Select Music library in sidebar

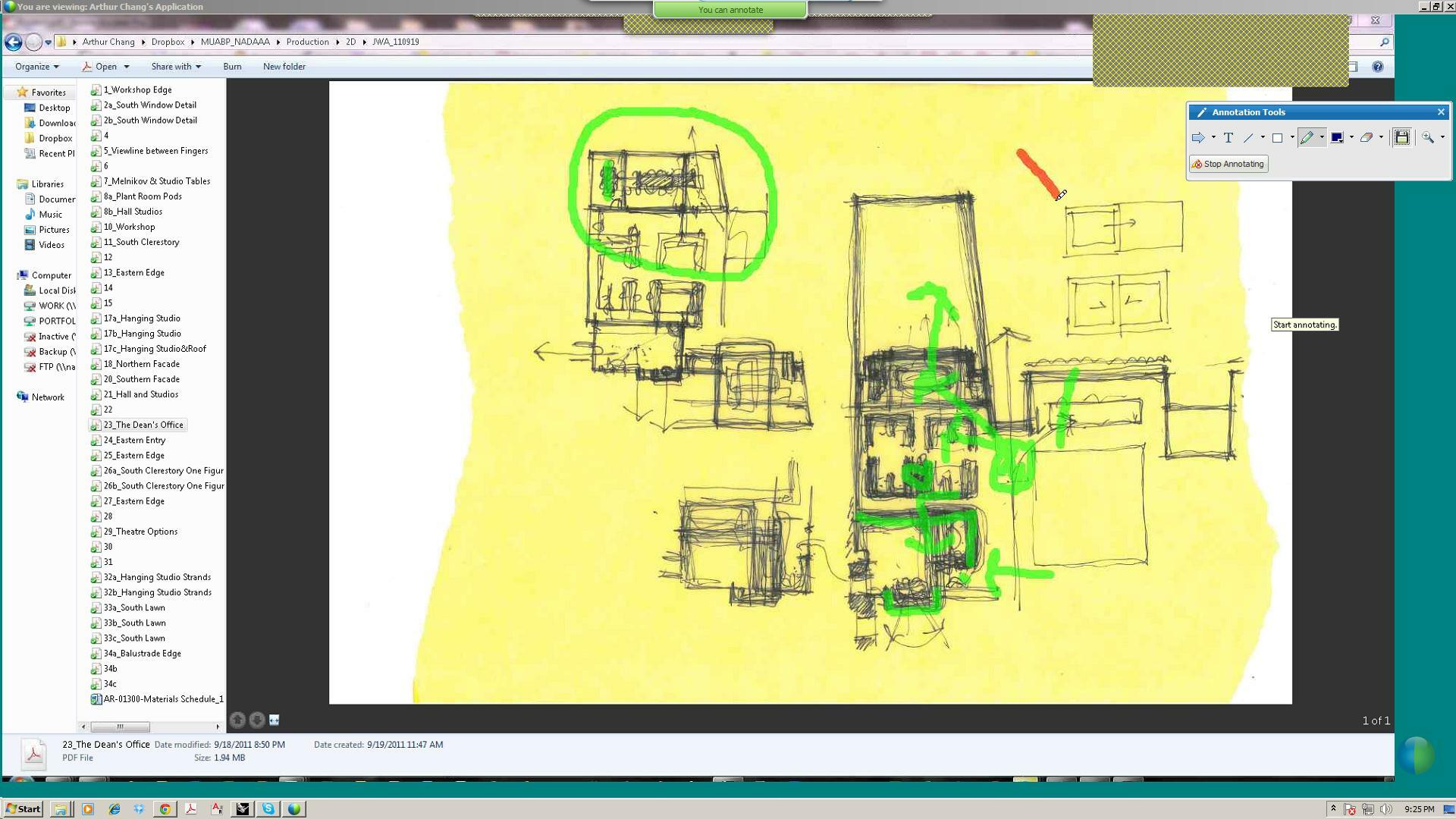click(x=44, y=215)
